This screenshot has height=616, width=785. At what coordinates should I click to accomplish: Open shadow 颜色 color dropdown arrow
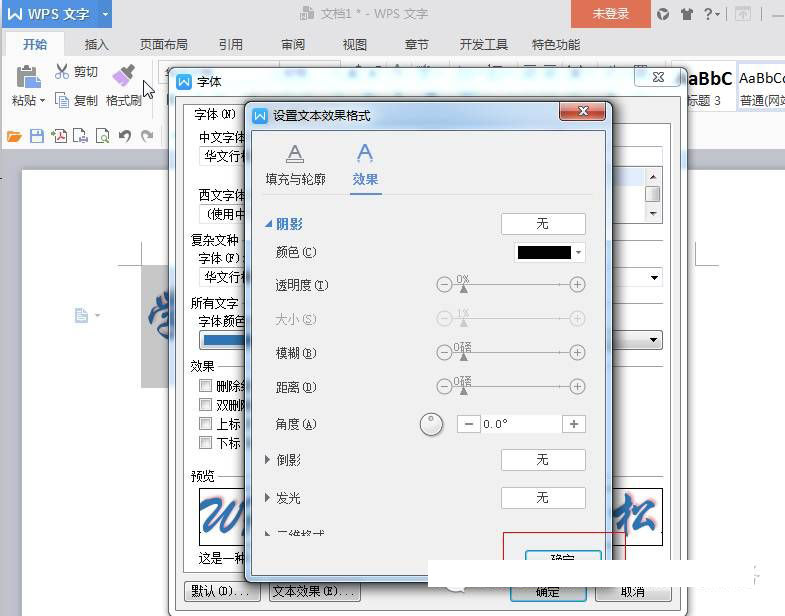[x=579, y=252]
